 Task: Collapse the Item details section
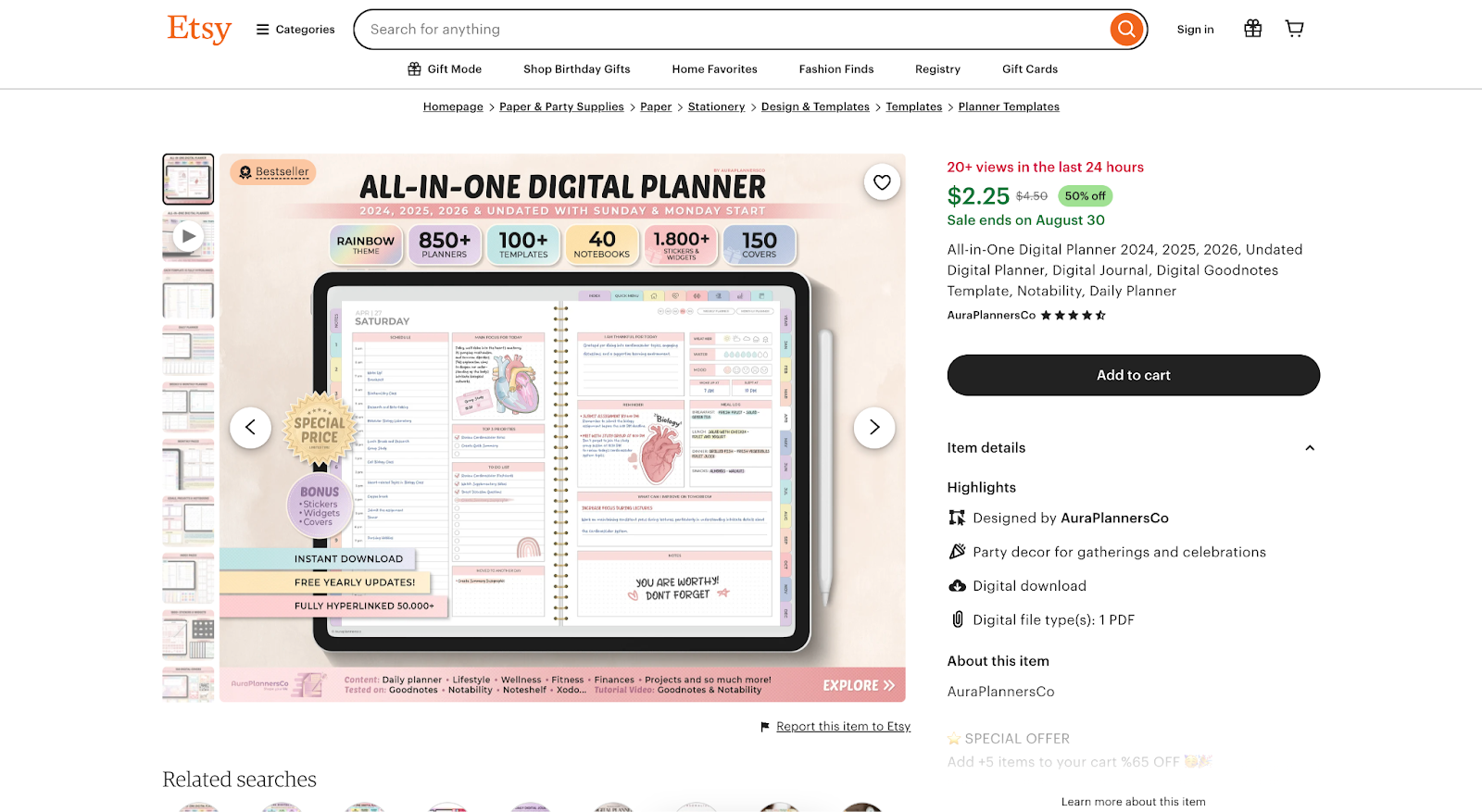point(1310,448)
